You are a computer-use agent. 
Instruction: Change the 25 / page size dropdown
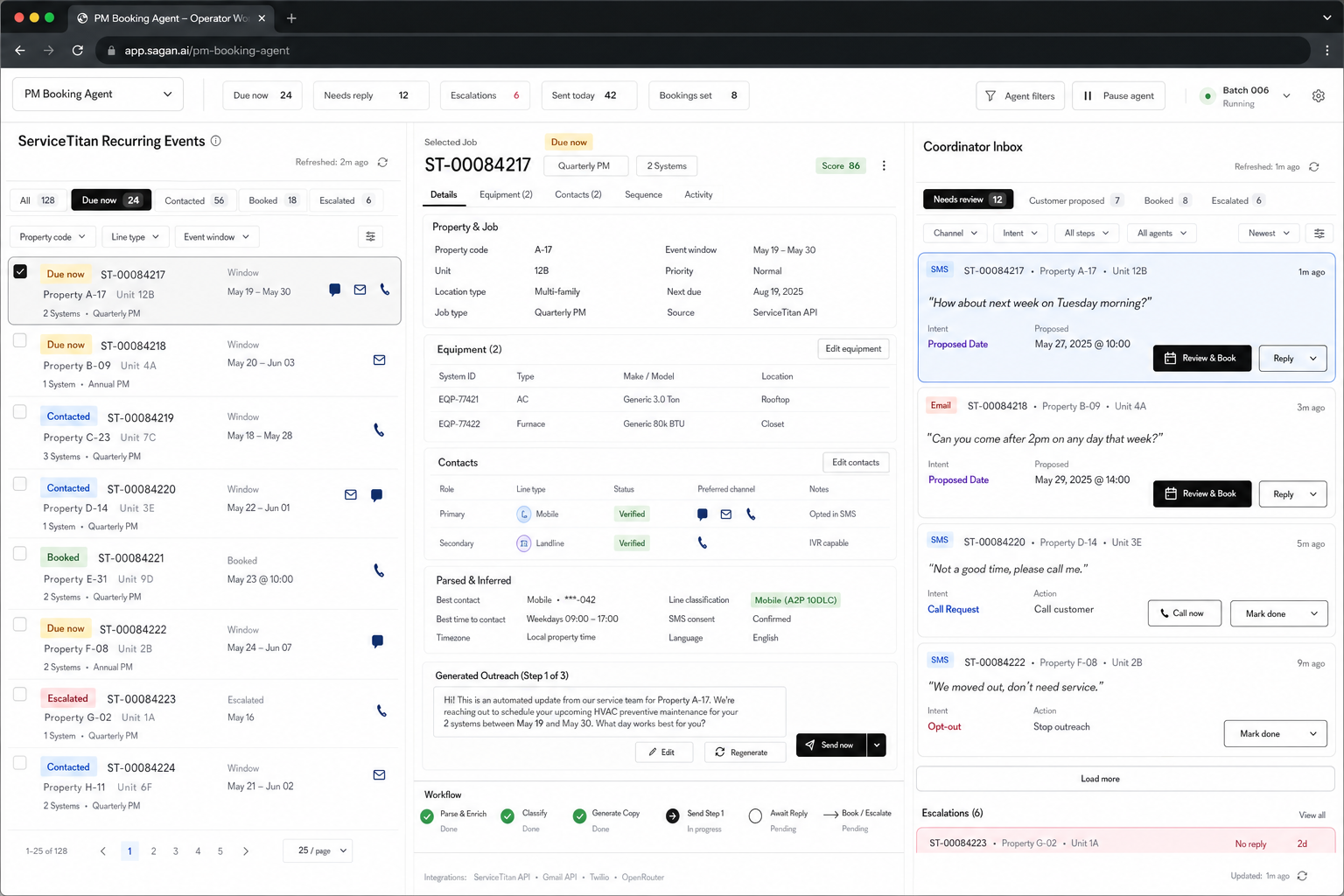pyautogui.click(x=318, y=850)
